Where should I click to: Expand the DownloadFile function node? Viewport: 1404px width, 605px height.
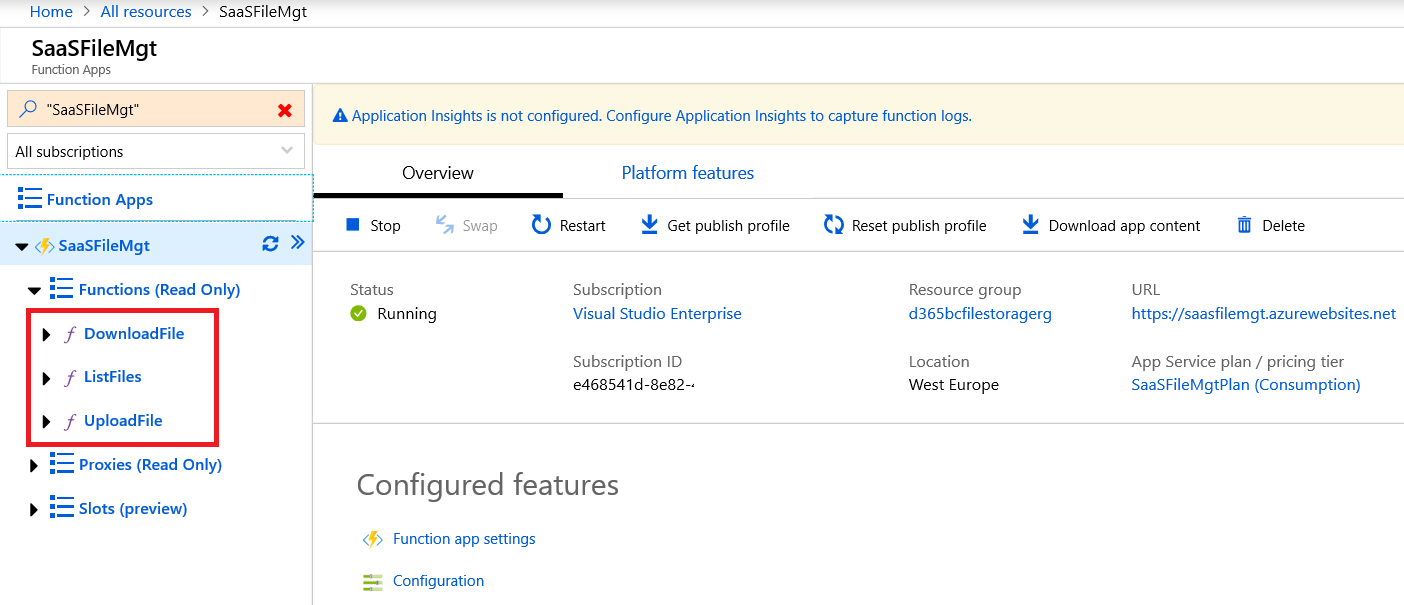[x=46, y=335]
